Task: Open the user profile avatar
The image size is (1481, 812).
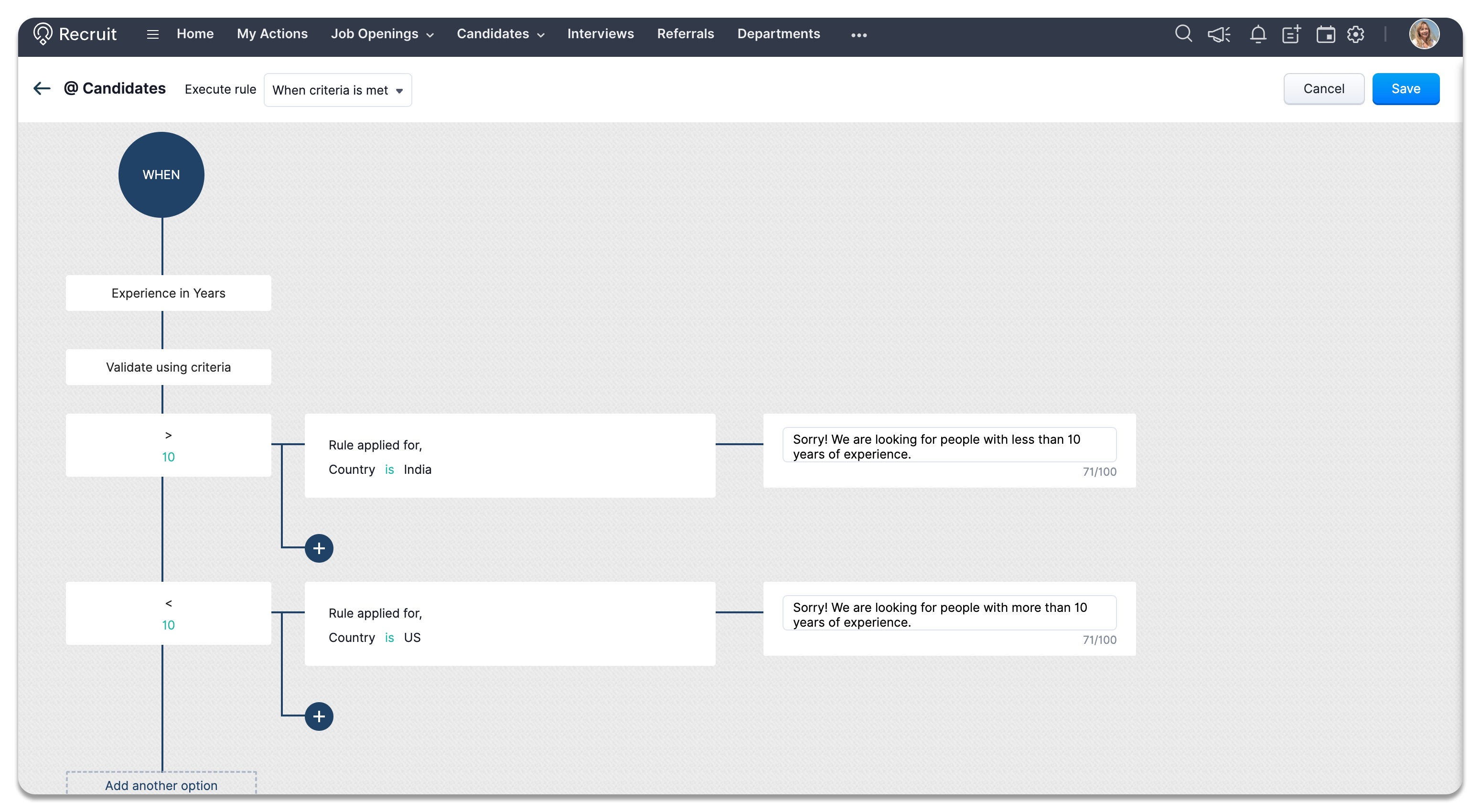Action: pyautogui.click(x=1424, y=34)
